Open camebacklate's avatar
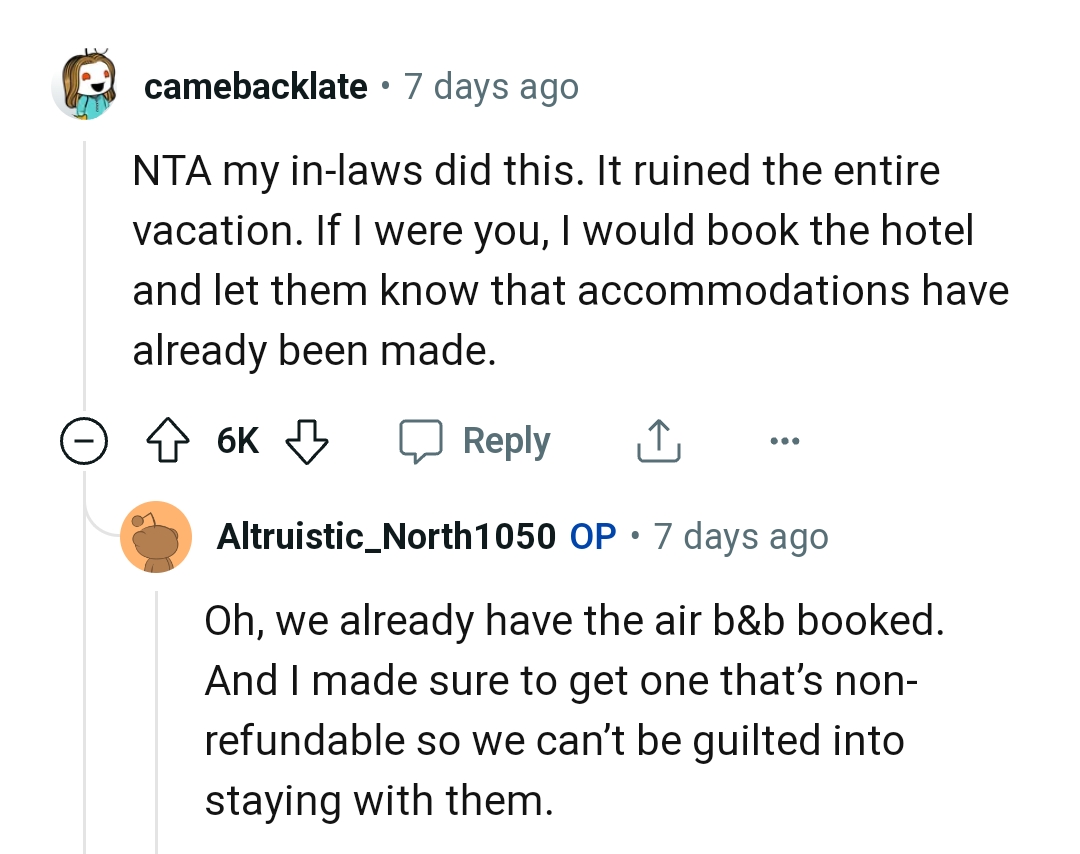1080x854 pixels. coord(84,87)
